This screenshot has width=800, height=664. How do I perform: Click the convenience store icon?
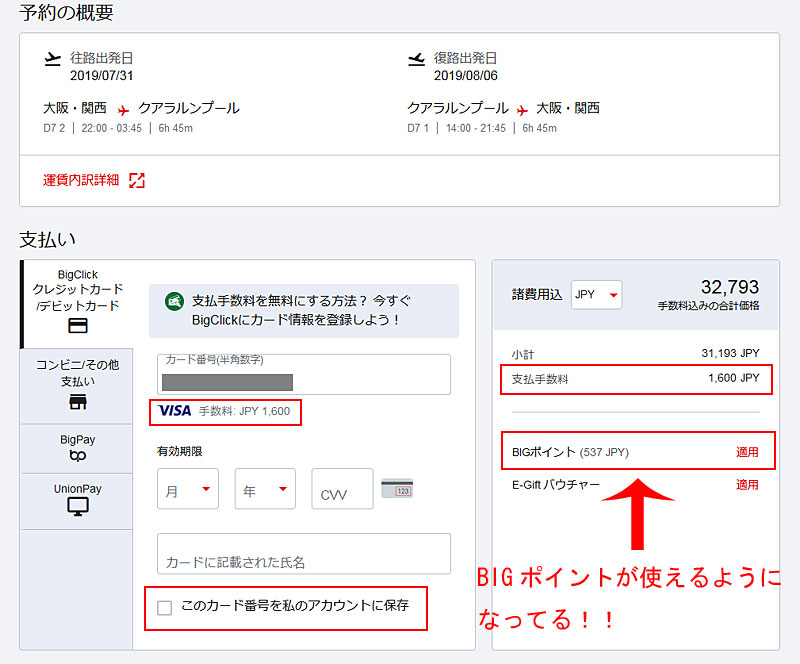[77, 402]
